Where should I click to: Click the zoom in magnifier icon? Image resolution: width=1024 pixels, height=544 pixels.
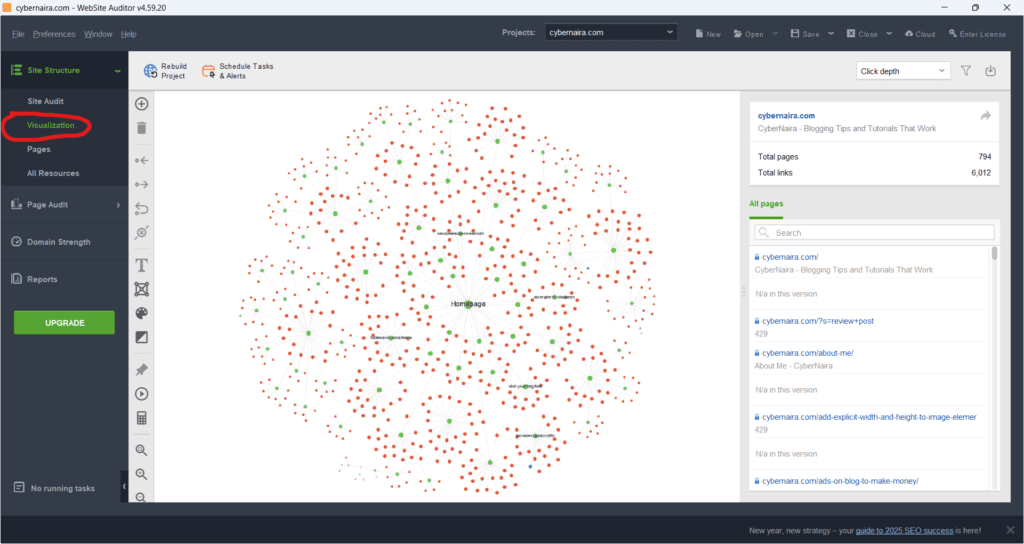[141, 474]
